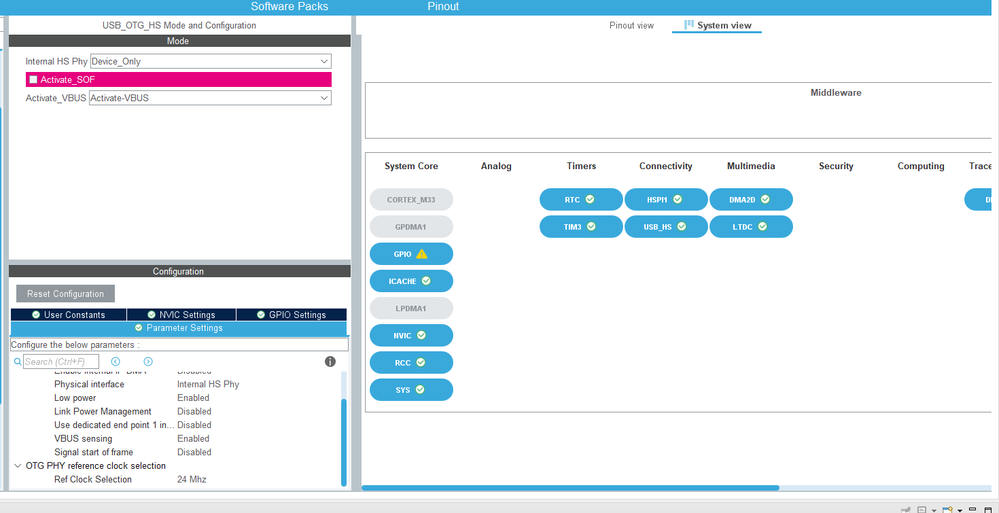Viewport: 999px width, 513px height.
Task: Open the USB_HS connectivity block
Action: tap(666, 227)
